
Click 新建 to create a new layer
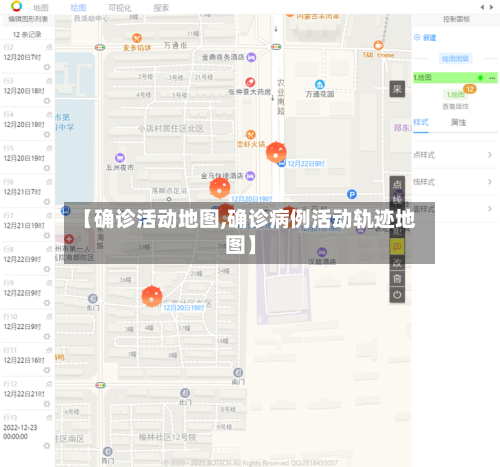pos(425,38)
